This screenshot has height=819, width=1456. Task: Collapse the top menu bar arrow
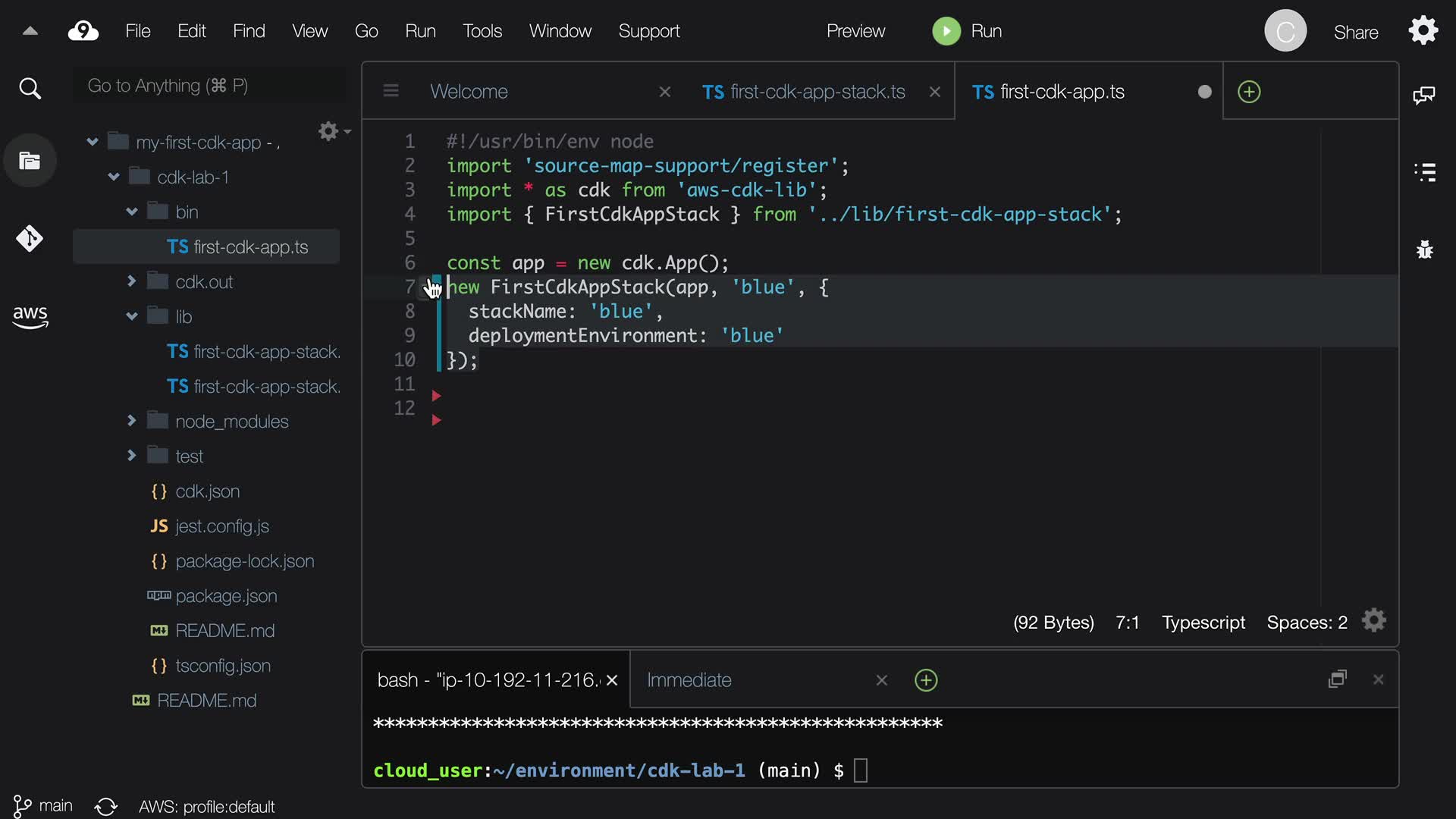point(30,31)
